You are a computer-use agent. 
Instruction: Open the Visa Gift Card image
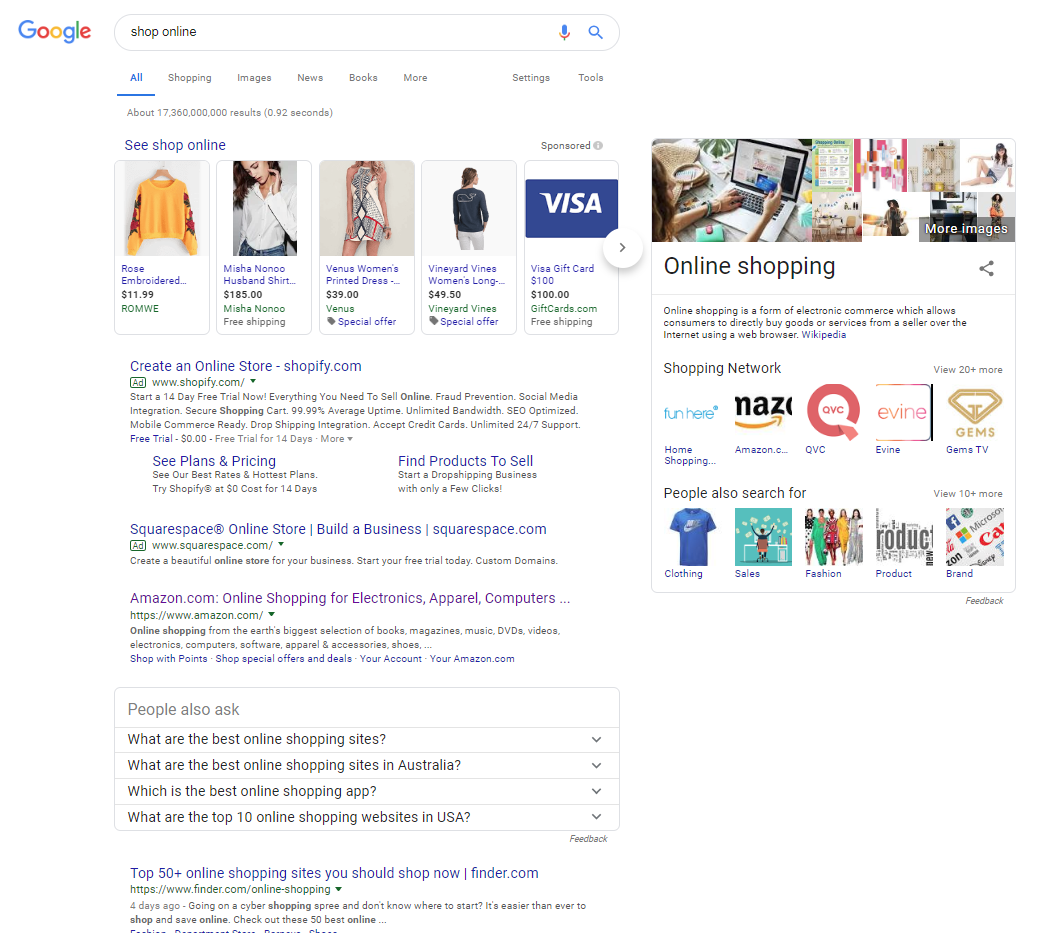[571, 208]
